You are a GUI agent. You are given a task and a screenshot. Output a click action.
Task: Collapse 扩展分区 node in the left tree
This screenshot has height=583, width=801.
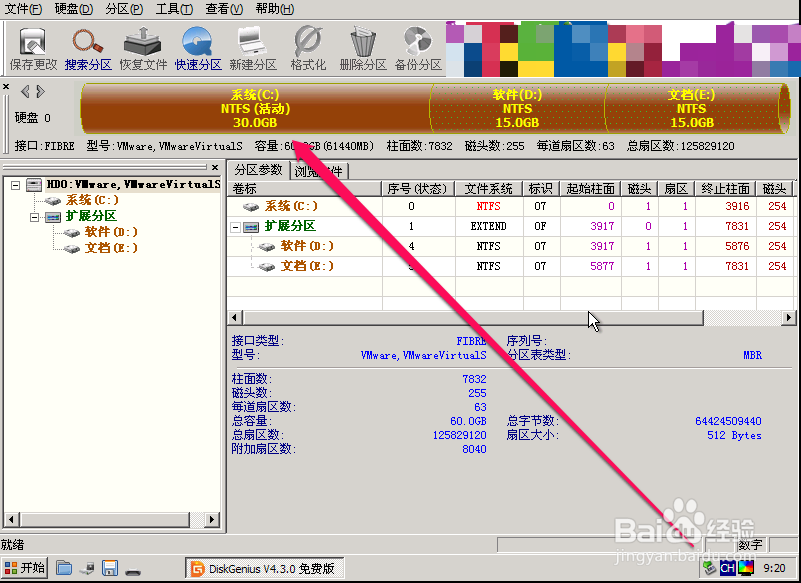pos(34,218)
